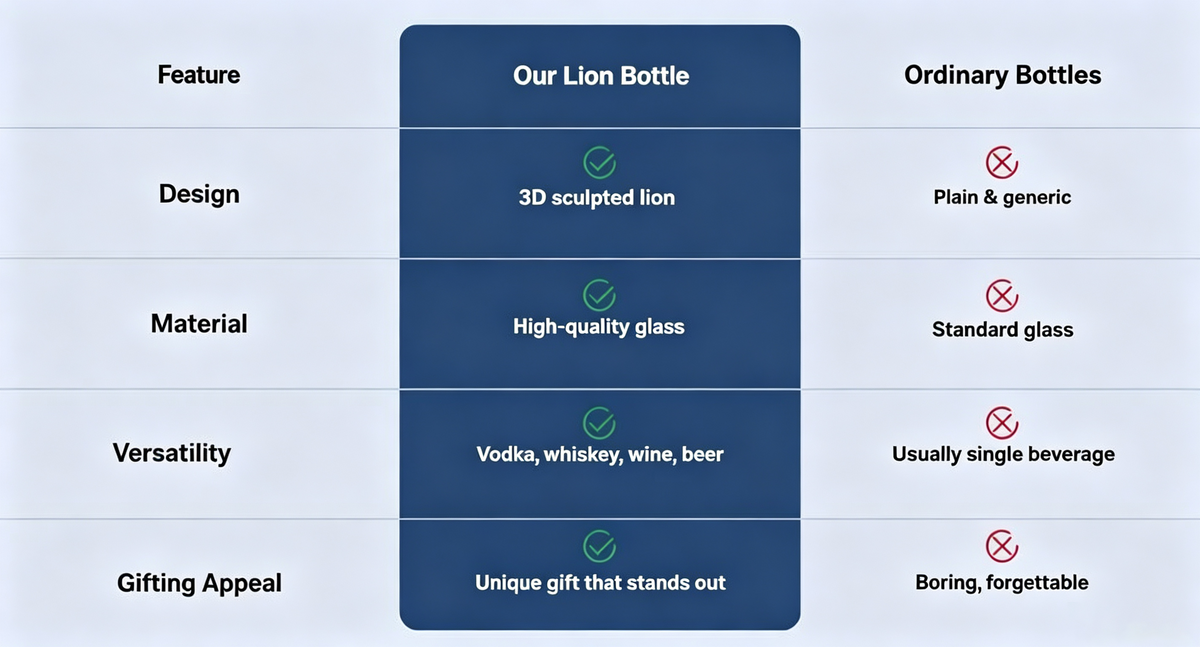Image resolution: width=1200 pixels, height=647 pixels.
Task: Click the Material row label
Action: 199,324
